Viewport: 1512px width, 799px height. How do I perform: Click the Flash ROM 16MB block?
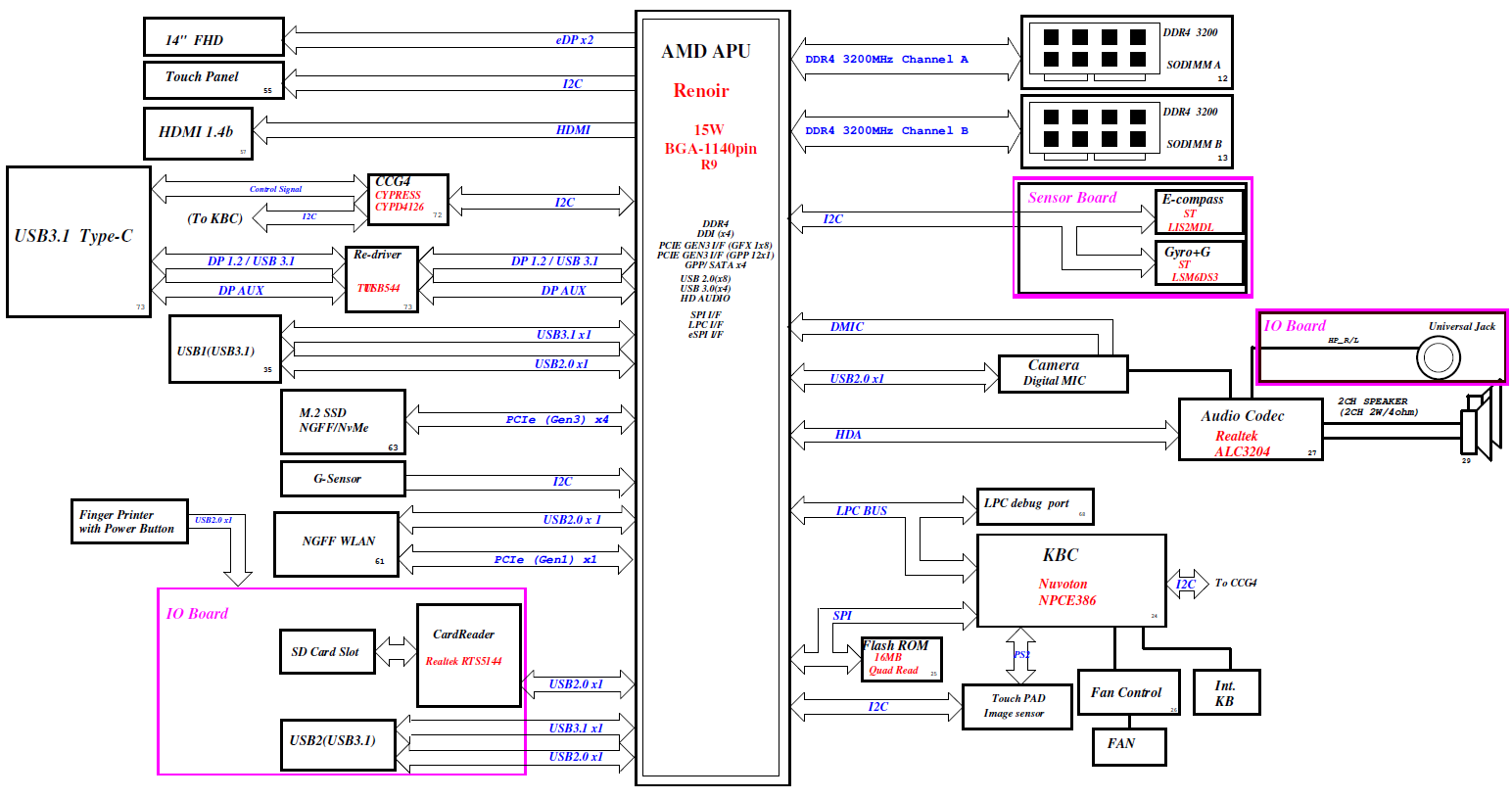(x=901, y=659)
